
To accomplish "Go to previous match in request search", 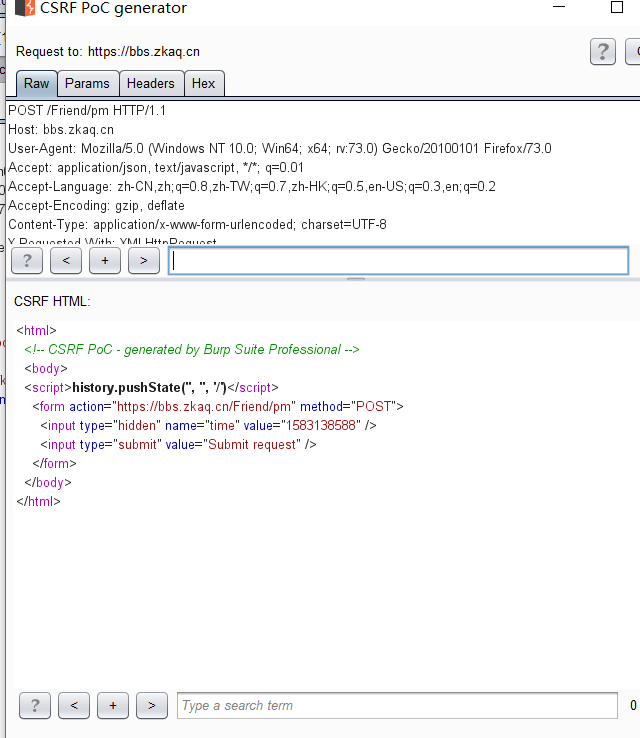I will [66, 260].
